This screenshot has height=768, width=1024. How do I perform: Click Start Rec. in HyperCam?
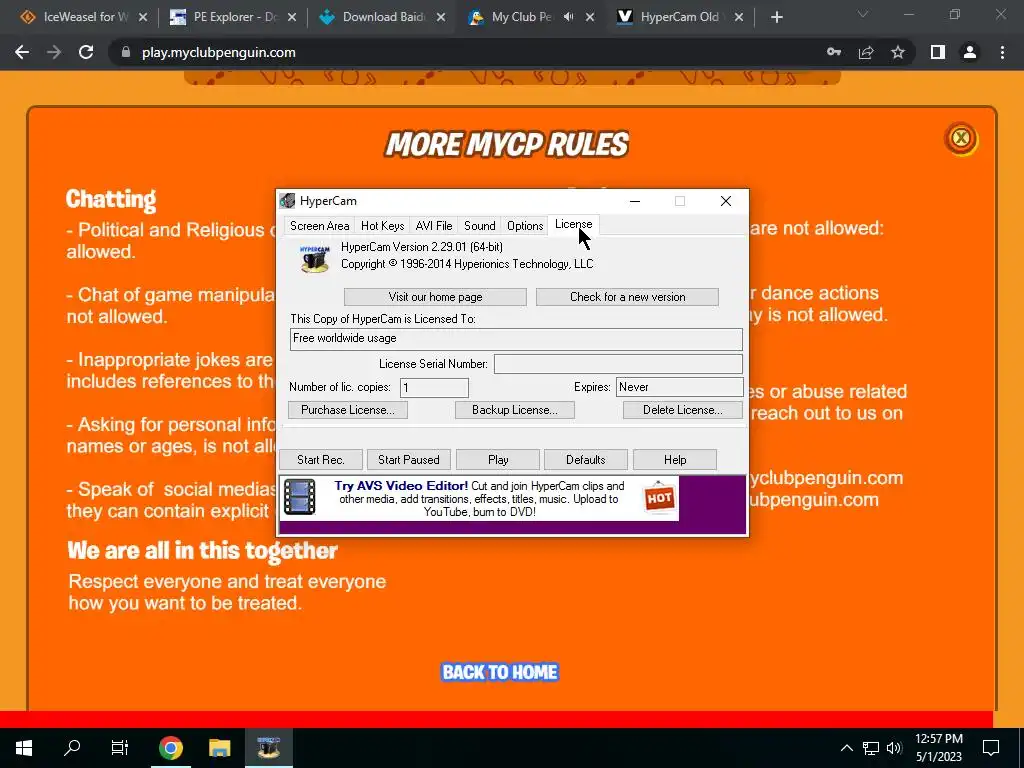click(321, 460)
